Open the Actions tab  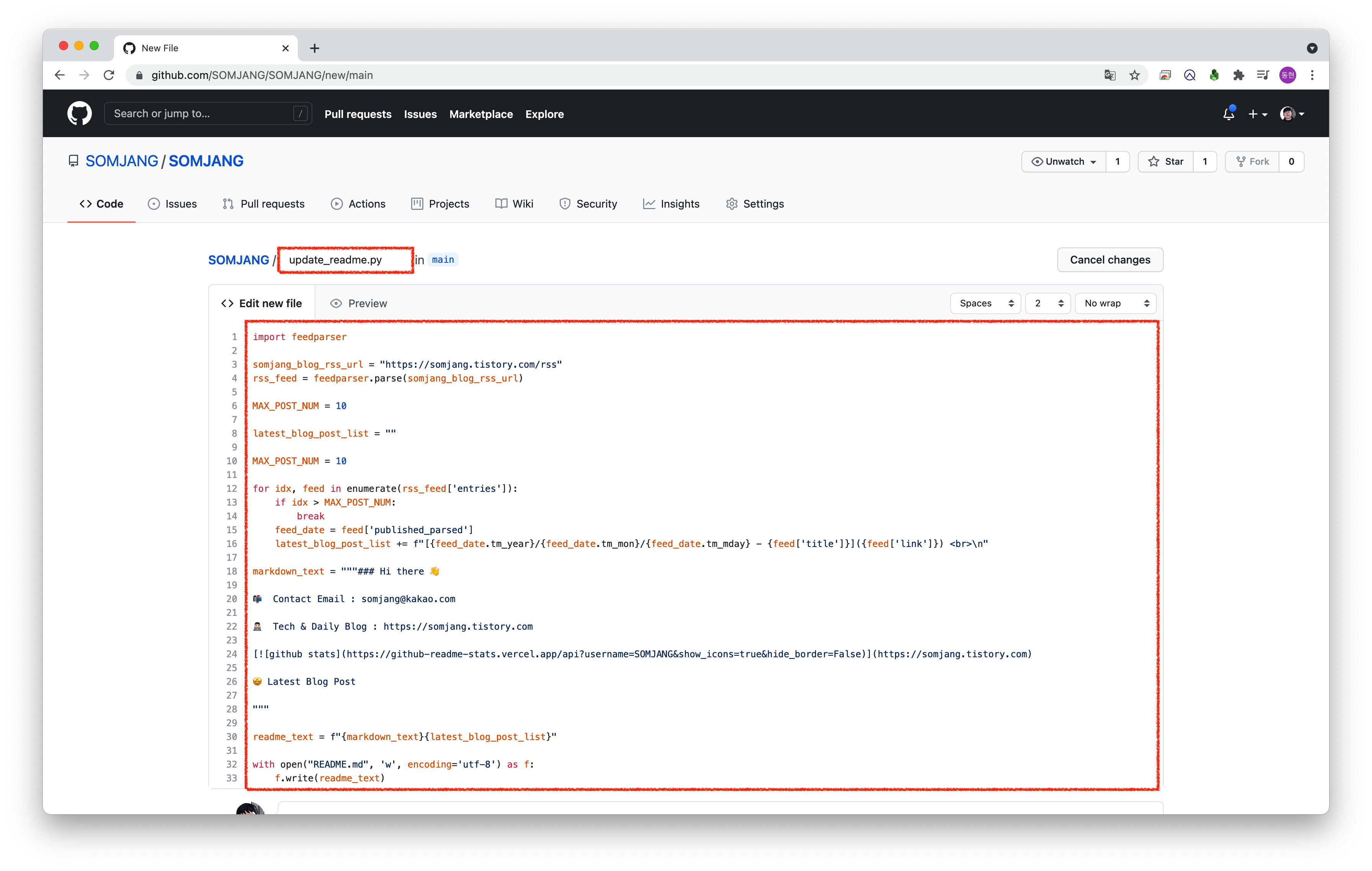(358, 203)
